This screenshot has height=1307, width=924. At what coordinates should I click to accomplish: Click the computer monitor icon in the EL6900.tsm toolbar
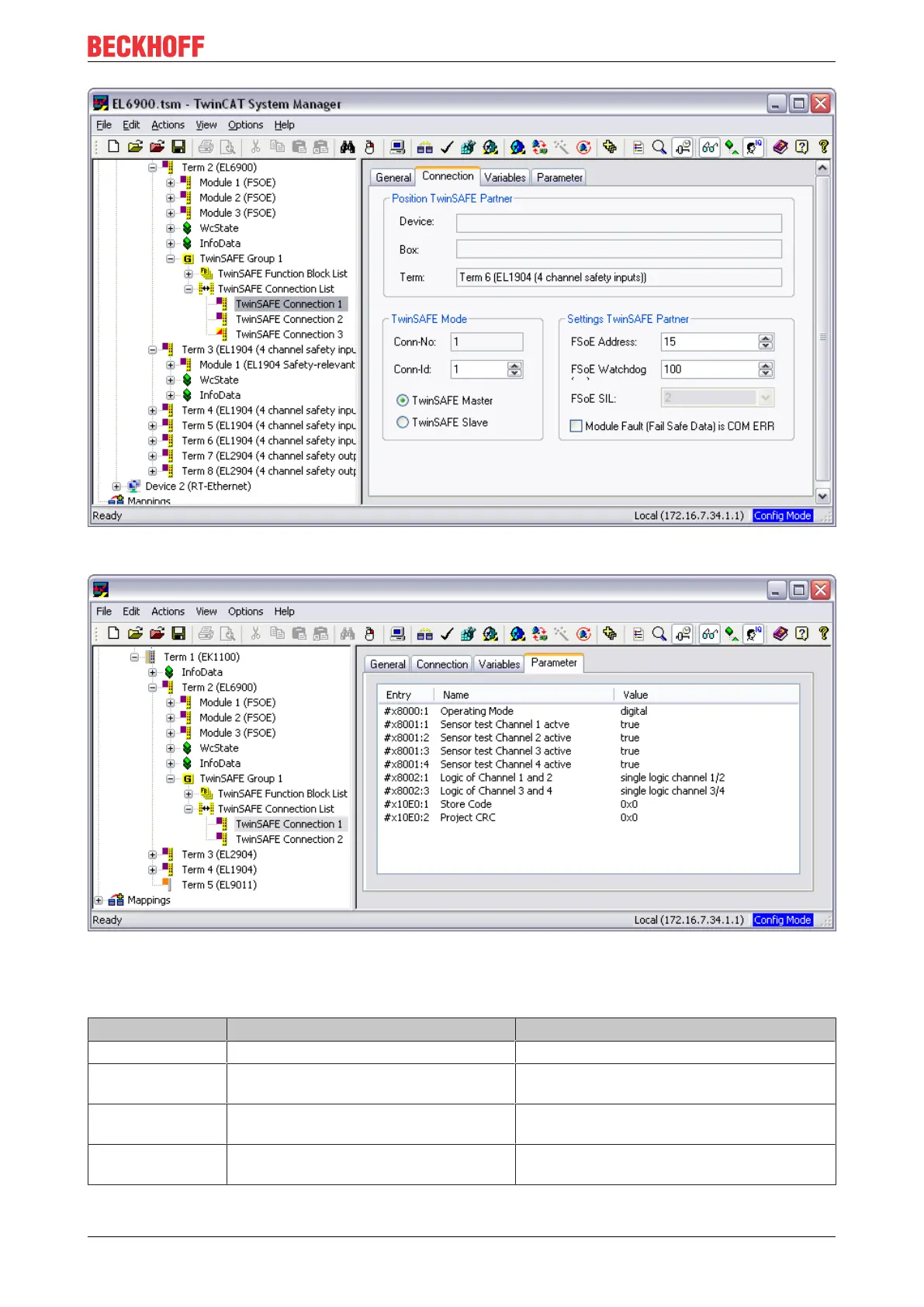397,147
